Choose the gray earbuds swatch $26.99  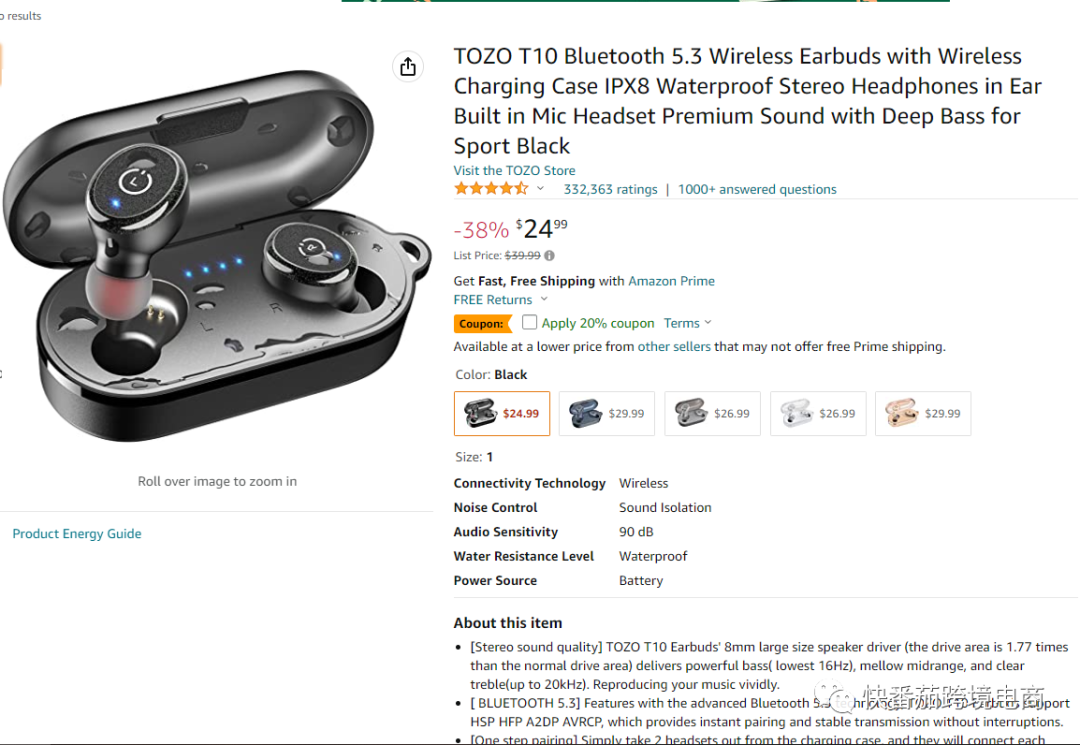pyautogui.click(x=712, y=413)
